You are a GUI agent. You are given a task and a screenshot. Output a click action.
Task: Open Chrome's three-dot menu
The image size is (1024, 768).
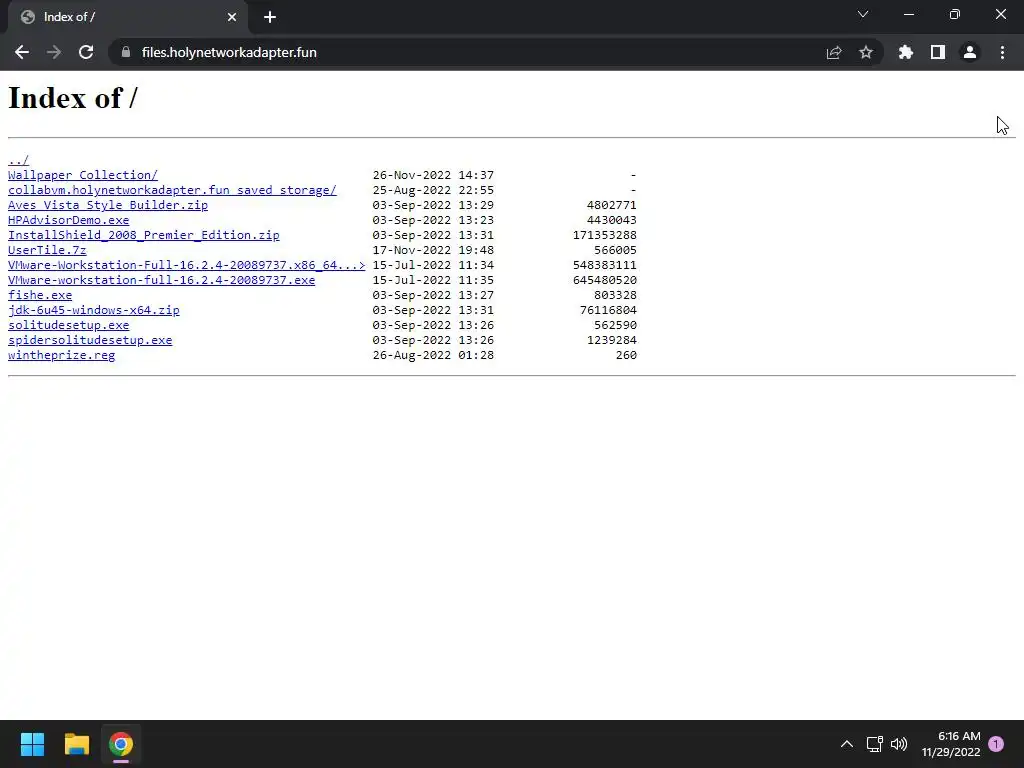pyautogui.click(x=1002, y=52)
